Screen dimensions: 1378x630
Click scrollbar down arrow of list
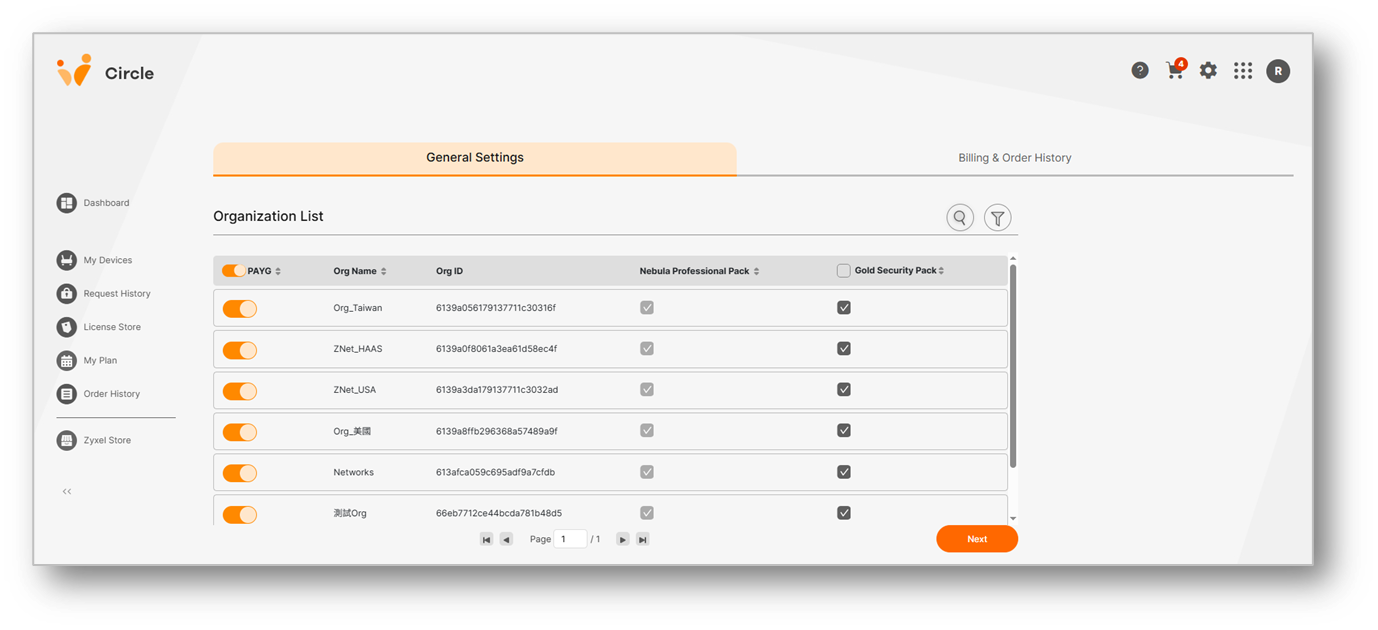(1013, 518)
